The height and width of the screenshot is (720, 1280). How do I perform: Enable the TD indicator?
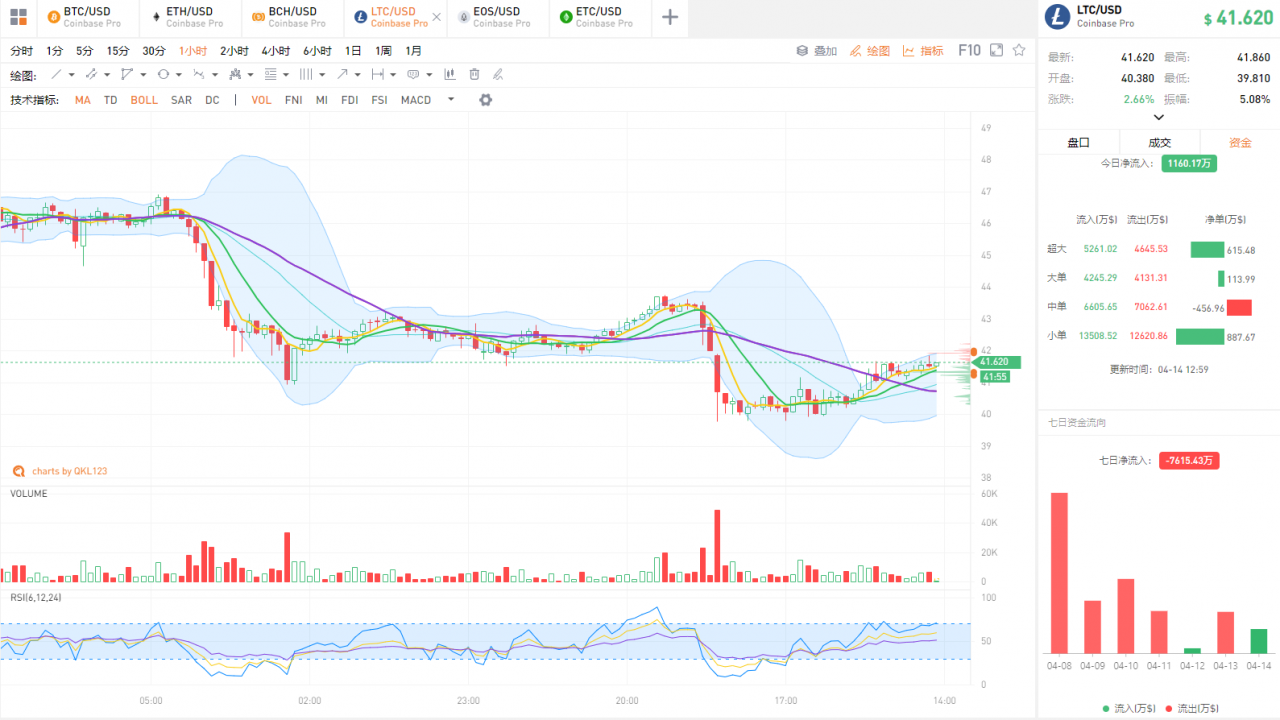pyautogui.click(x=110, y=100)
